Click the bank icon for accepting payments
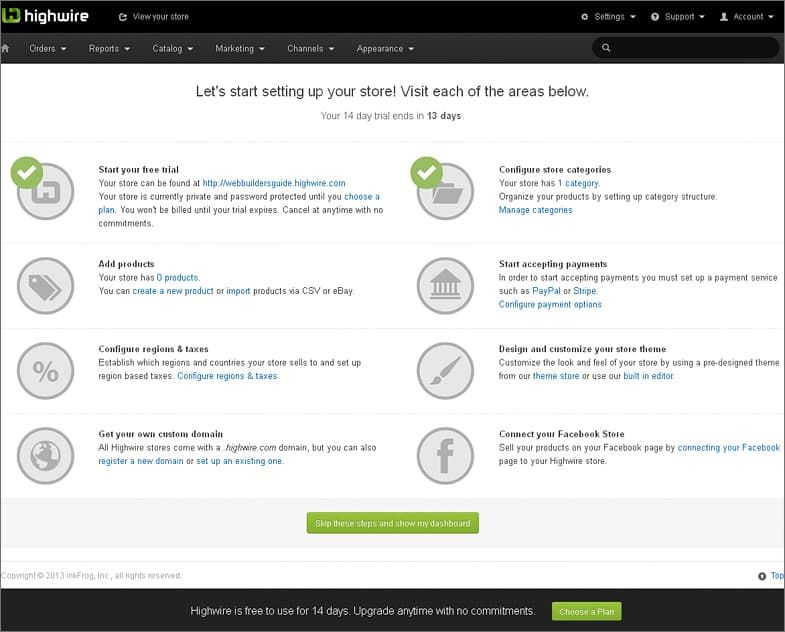Image resolution: width=785 pixels, height=632 pixels. pyautogui.click(x=445, y=286)
